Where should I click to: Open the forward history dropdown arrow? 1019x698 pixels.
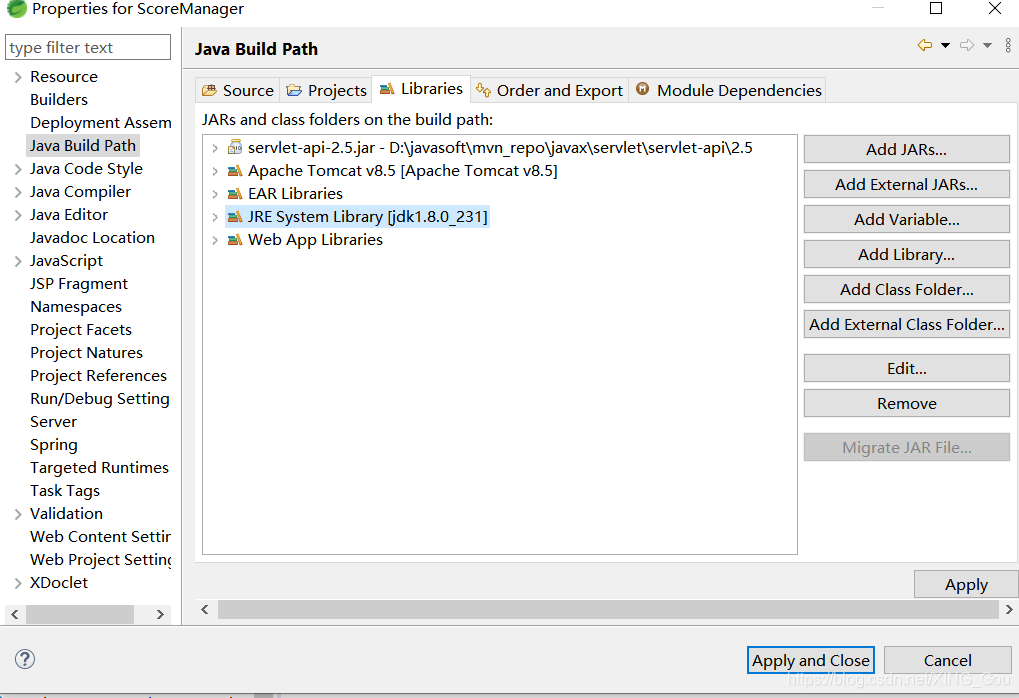click(987, 45)
